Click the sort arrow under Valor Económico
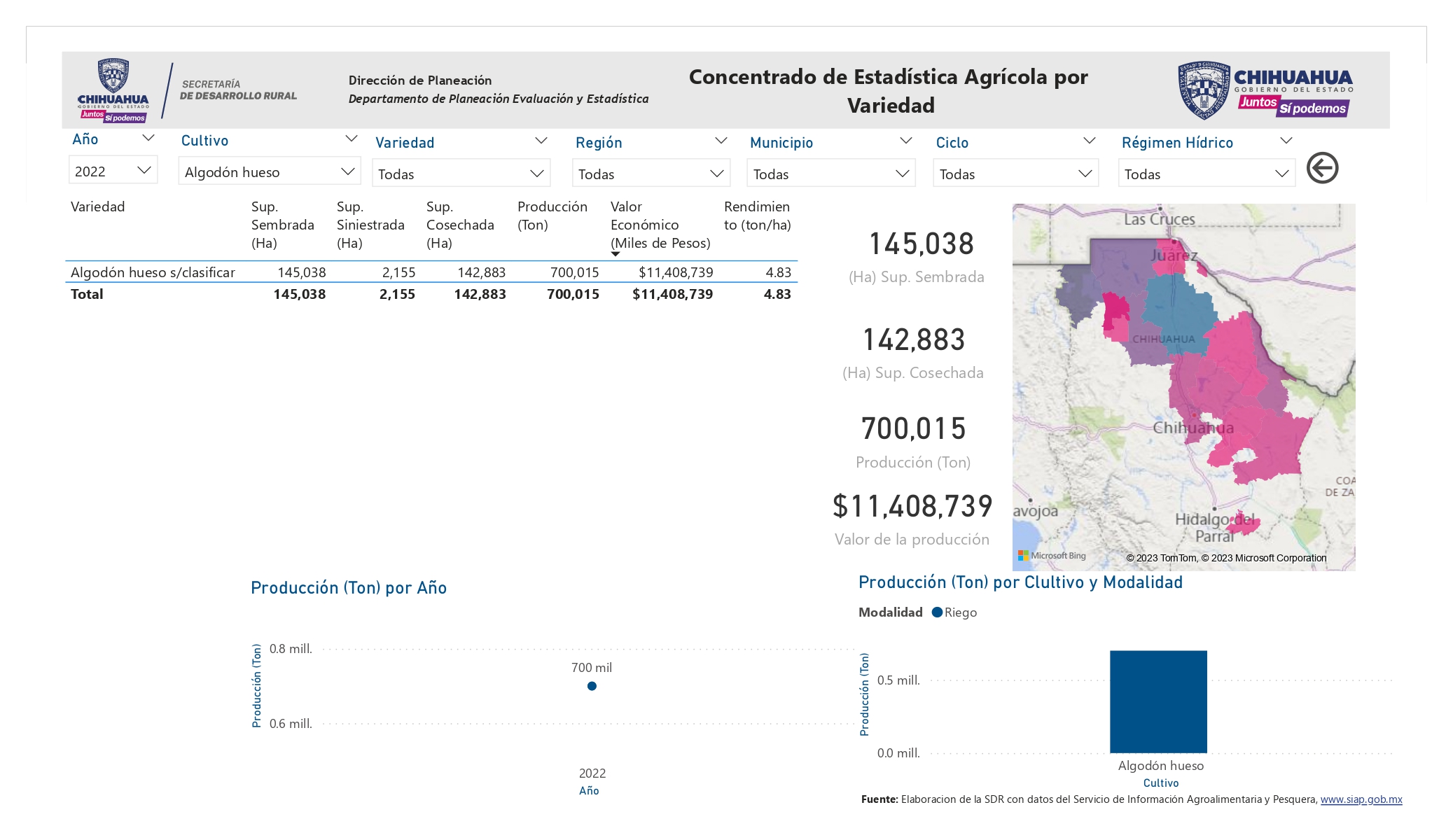1453x840 pixels. coord(616,254)
